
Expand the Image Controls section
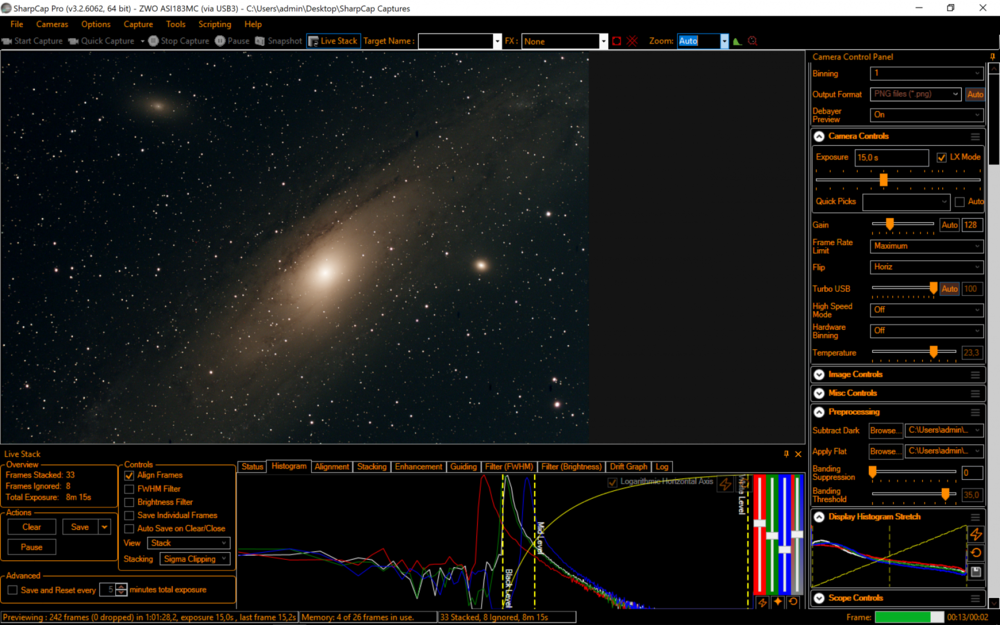(820, 375)
